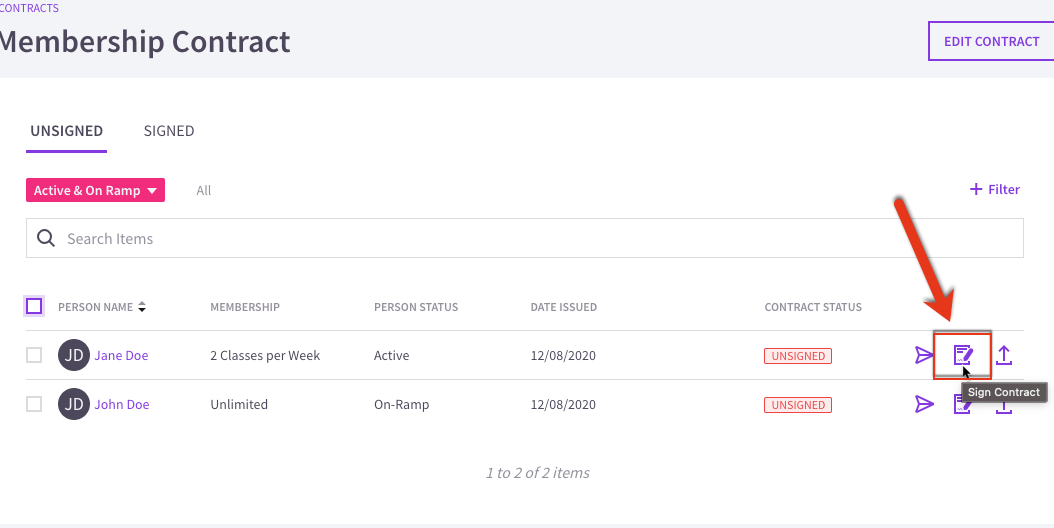Sort by Person Name column arrows
This screenshot has width=1054, height=528.
(142, 307)
